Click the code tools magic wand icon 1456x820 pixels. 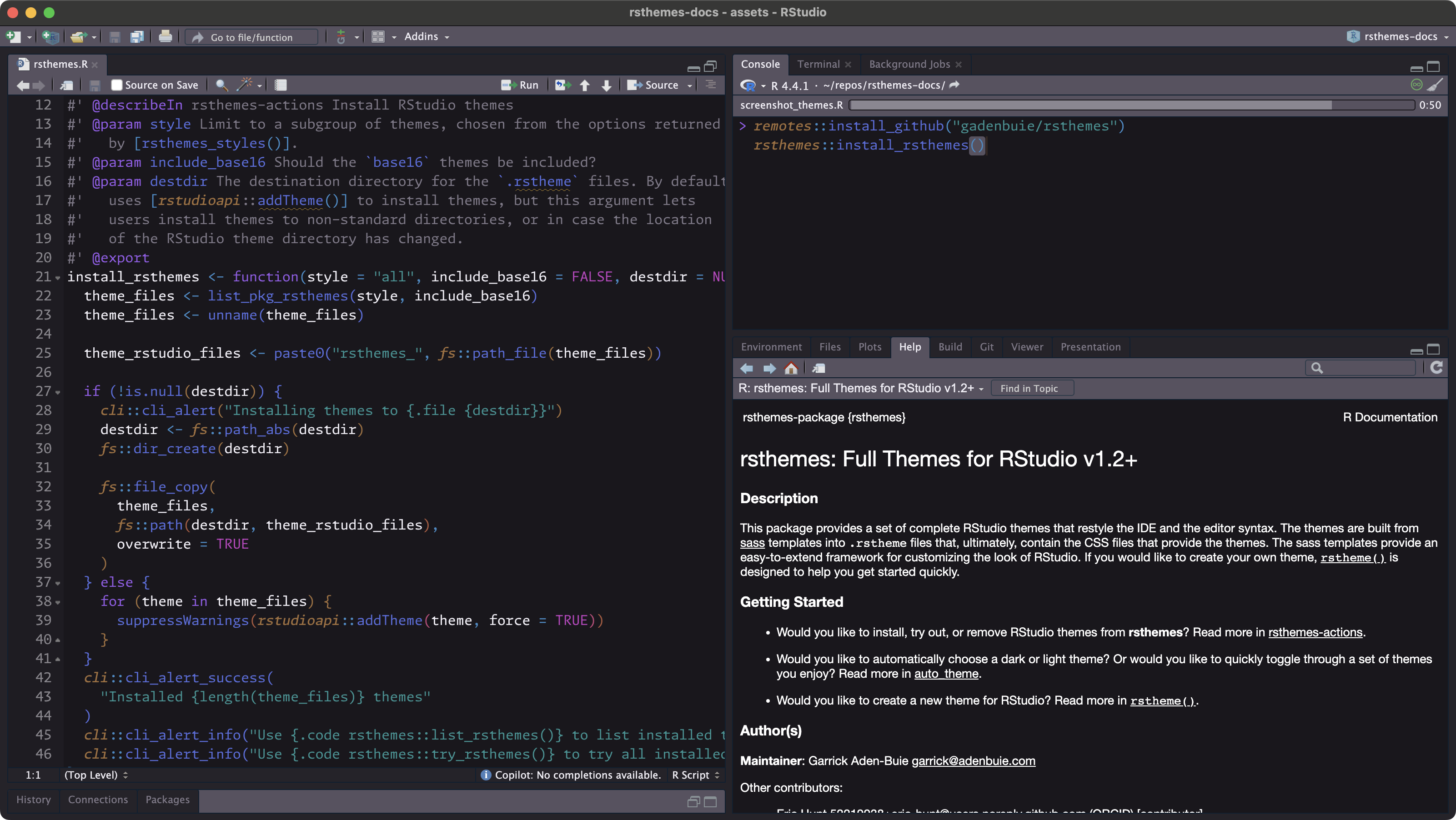click(244, 85)
